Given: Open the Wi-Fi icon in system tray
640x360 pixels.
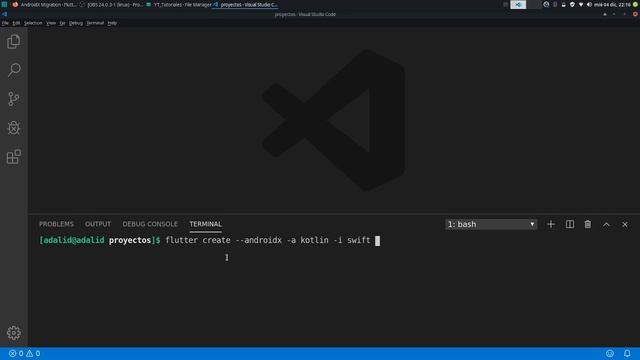Looking at the screenshot, I should [x=581, y=4].
